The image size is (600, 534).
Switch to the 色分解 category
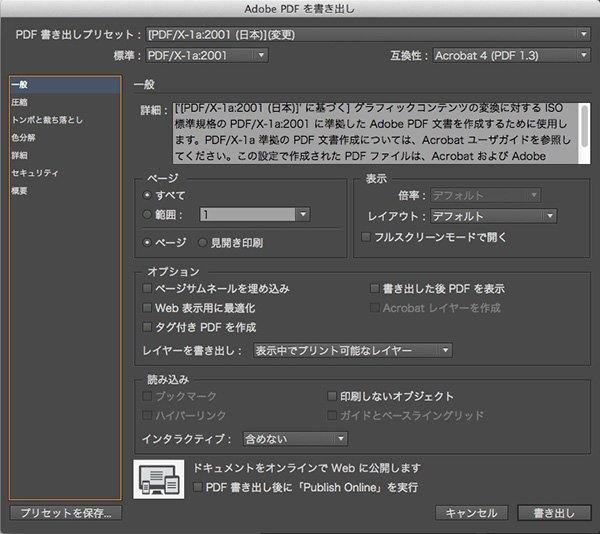pyautogui.click(x=65, y=137)
